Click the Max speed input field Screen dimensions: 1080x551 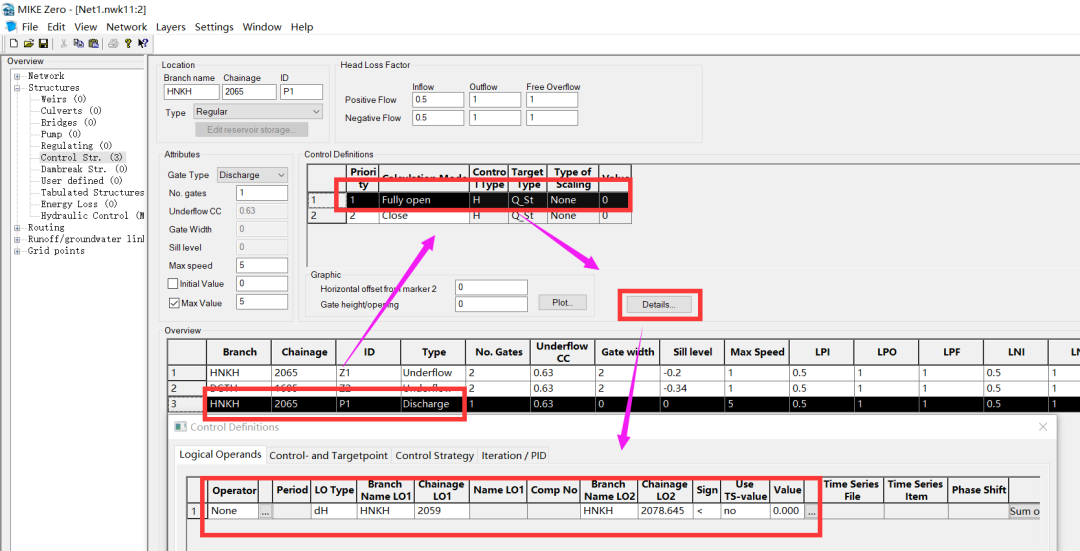click(262, 265)
